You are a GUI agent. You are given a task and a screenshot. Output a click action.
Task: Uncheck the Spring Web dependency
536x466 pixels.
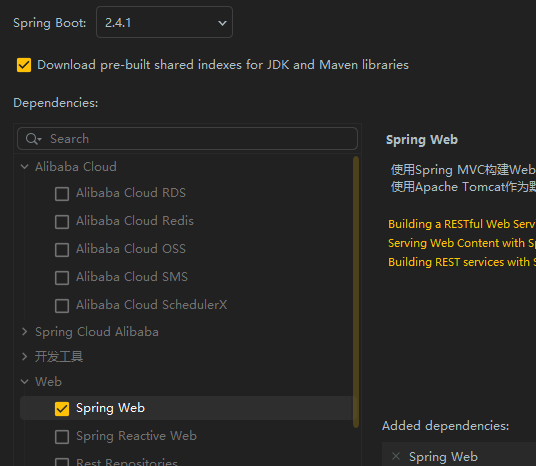click(x=62, y=409)
